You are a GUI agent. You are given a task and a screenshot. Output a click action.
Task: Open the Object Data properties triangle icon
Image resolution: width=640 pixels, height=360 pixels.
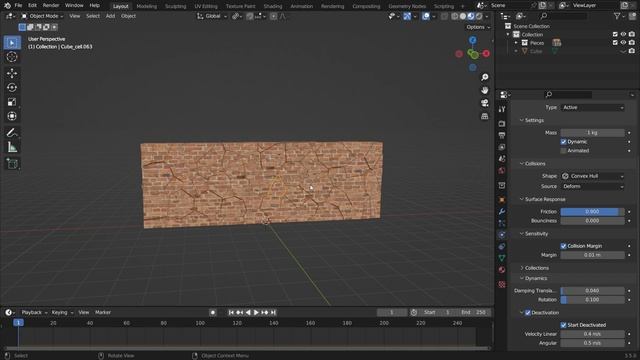tap(502, 258)
